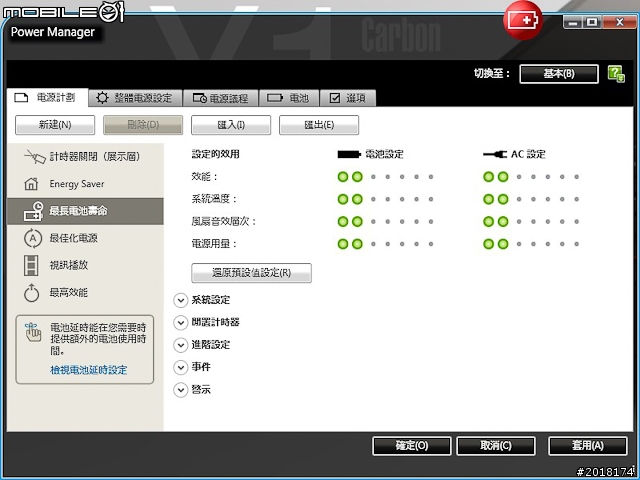This screenshot has width=640, height=480.
Task: Click the battery icon beside 電池設定
Action: 349,154
